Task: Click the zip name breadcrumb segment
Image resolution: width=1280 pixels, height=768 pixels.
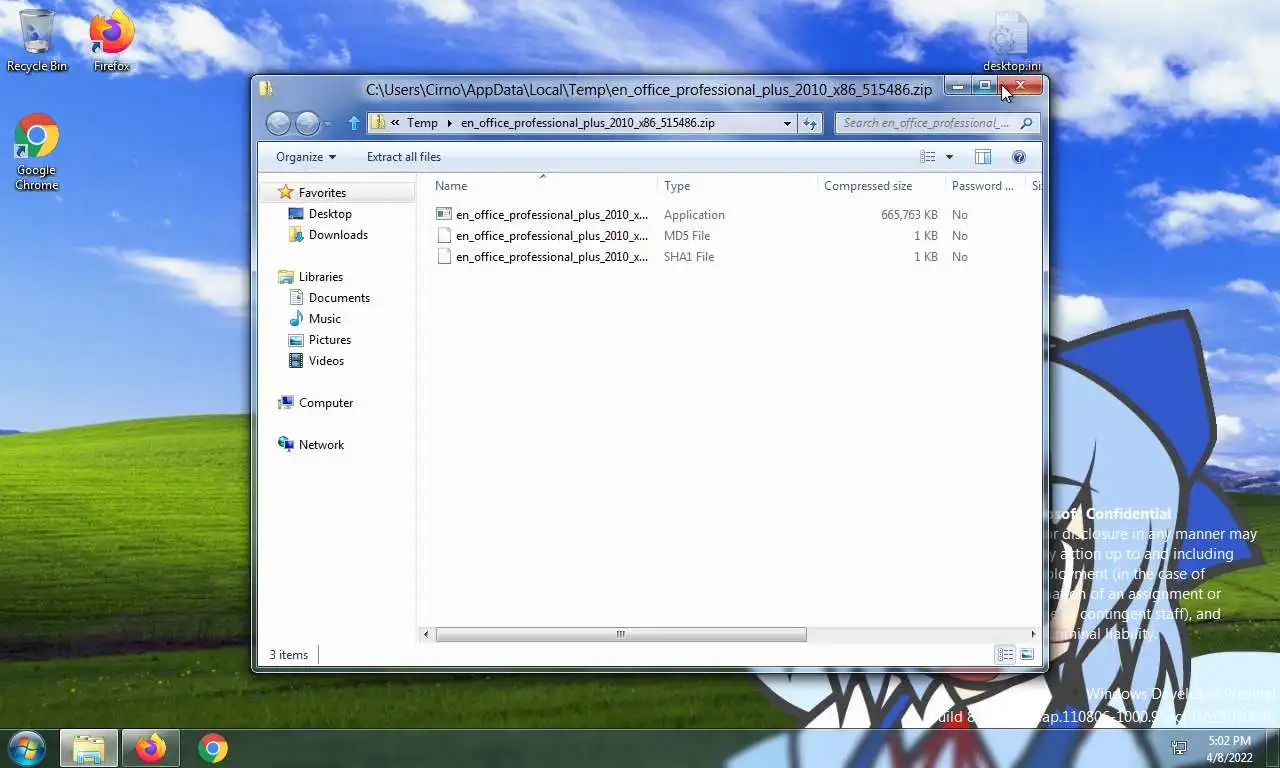Action: 588,123
